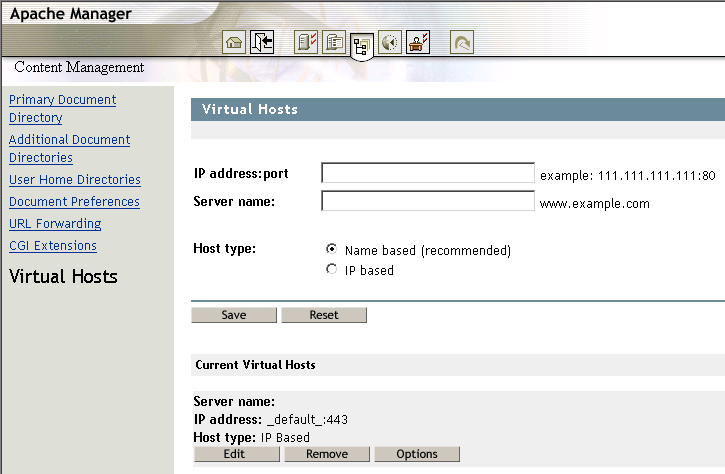Viewport: 725px width, 474px height.
Task: Click the Virtual Hosts sidebar heading
Action: coord(63,277)
